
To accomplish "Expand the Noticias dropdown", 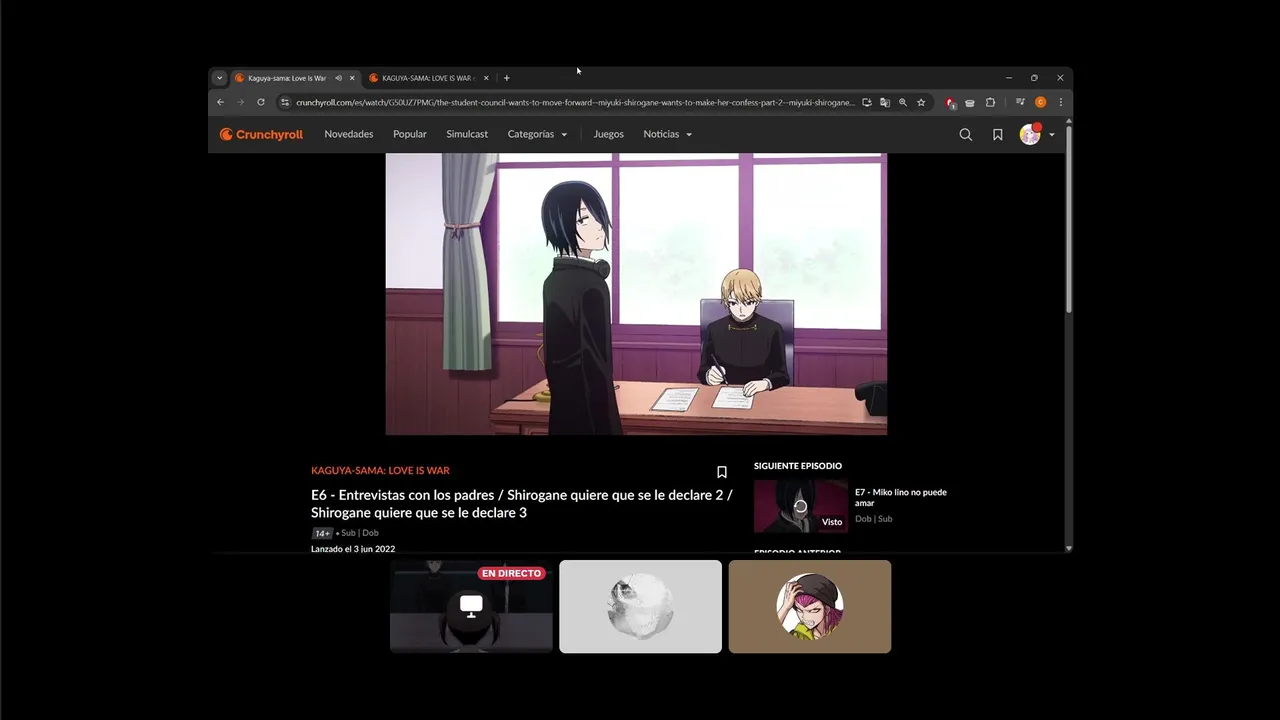I will tap(668, 134).
